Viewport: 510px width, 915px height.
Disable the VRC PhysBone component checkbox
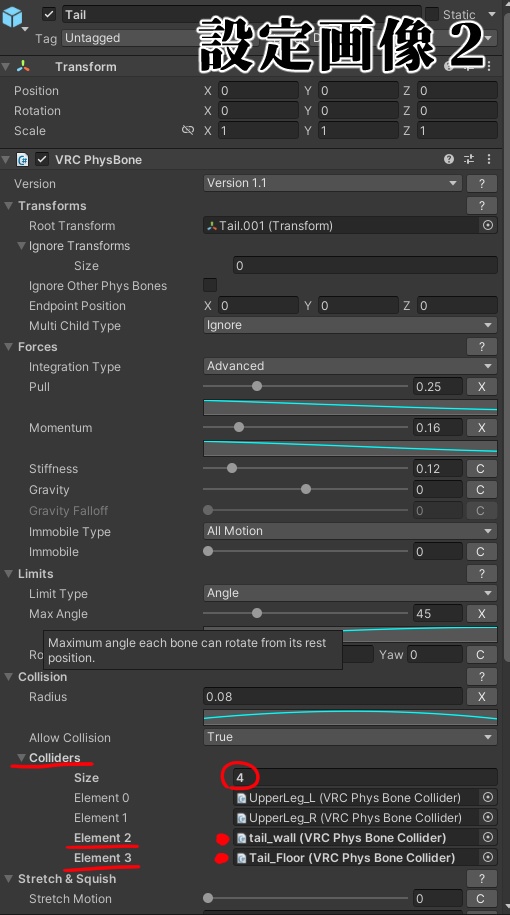point(42,159)
